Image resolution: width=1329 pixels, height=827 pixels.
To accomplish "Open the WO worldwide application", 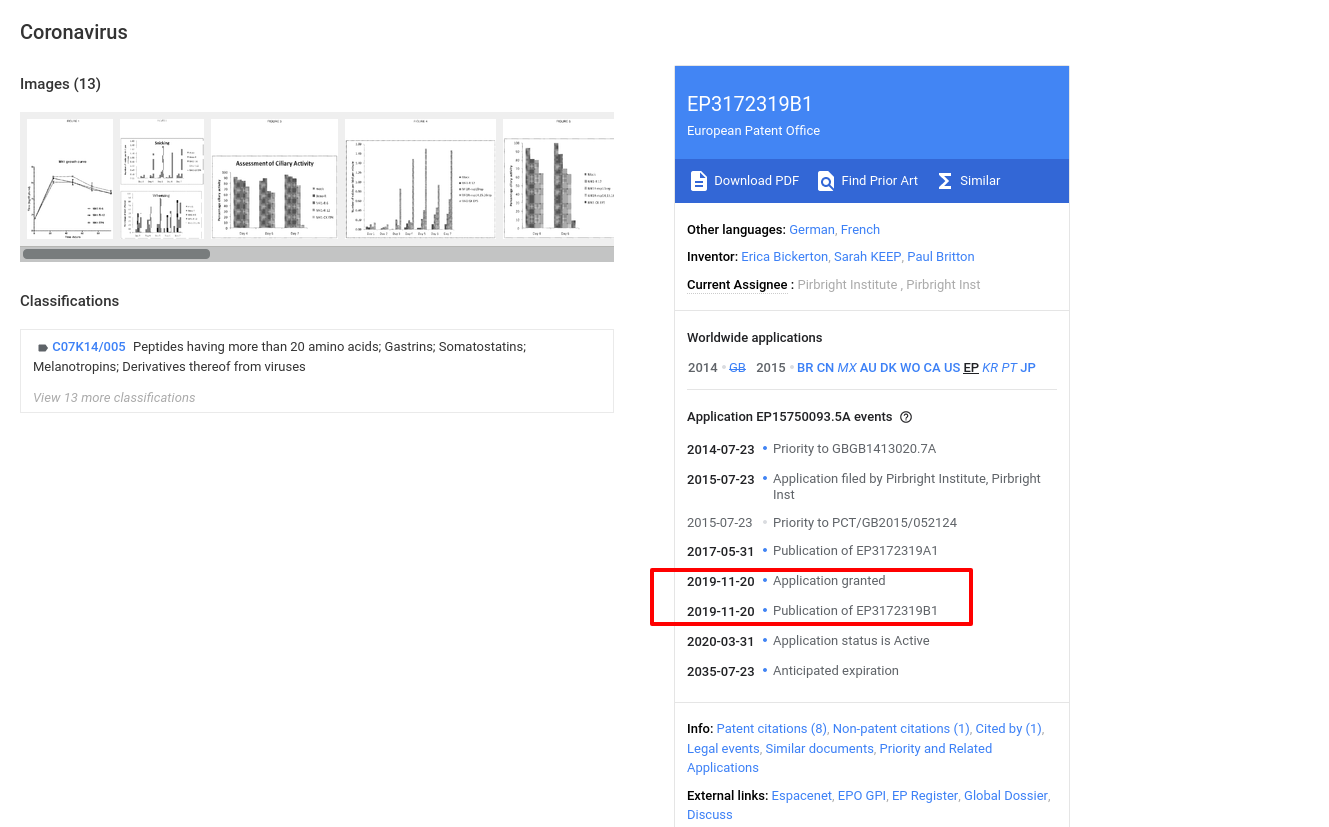I will click(910, 368).
